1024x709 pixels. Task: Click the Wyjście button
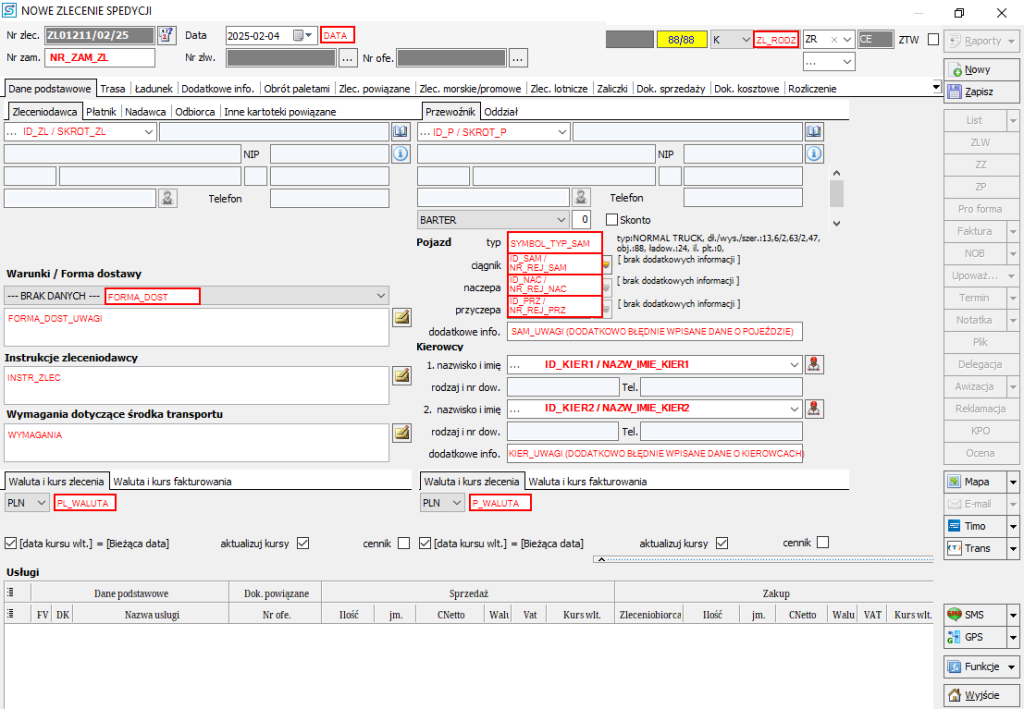[x=978, y=695]
